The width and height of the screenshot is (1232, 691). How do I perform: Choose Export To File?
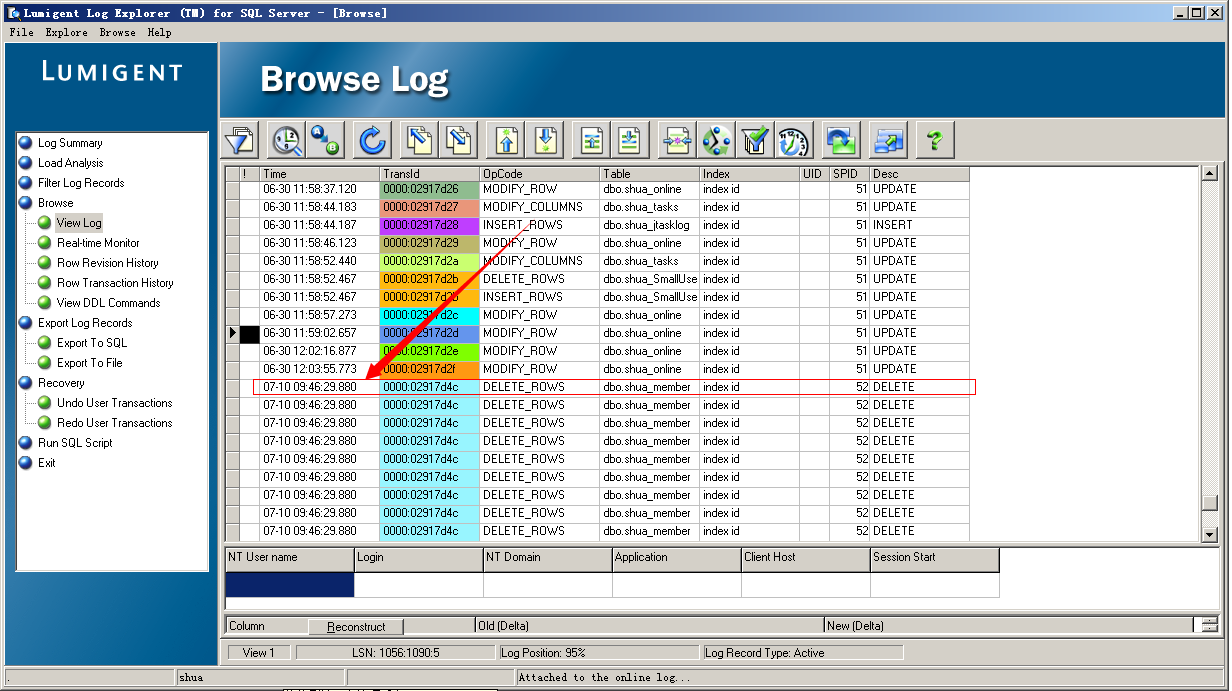[90, 363]
